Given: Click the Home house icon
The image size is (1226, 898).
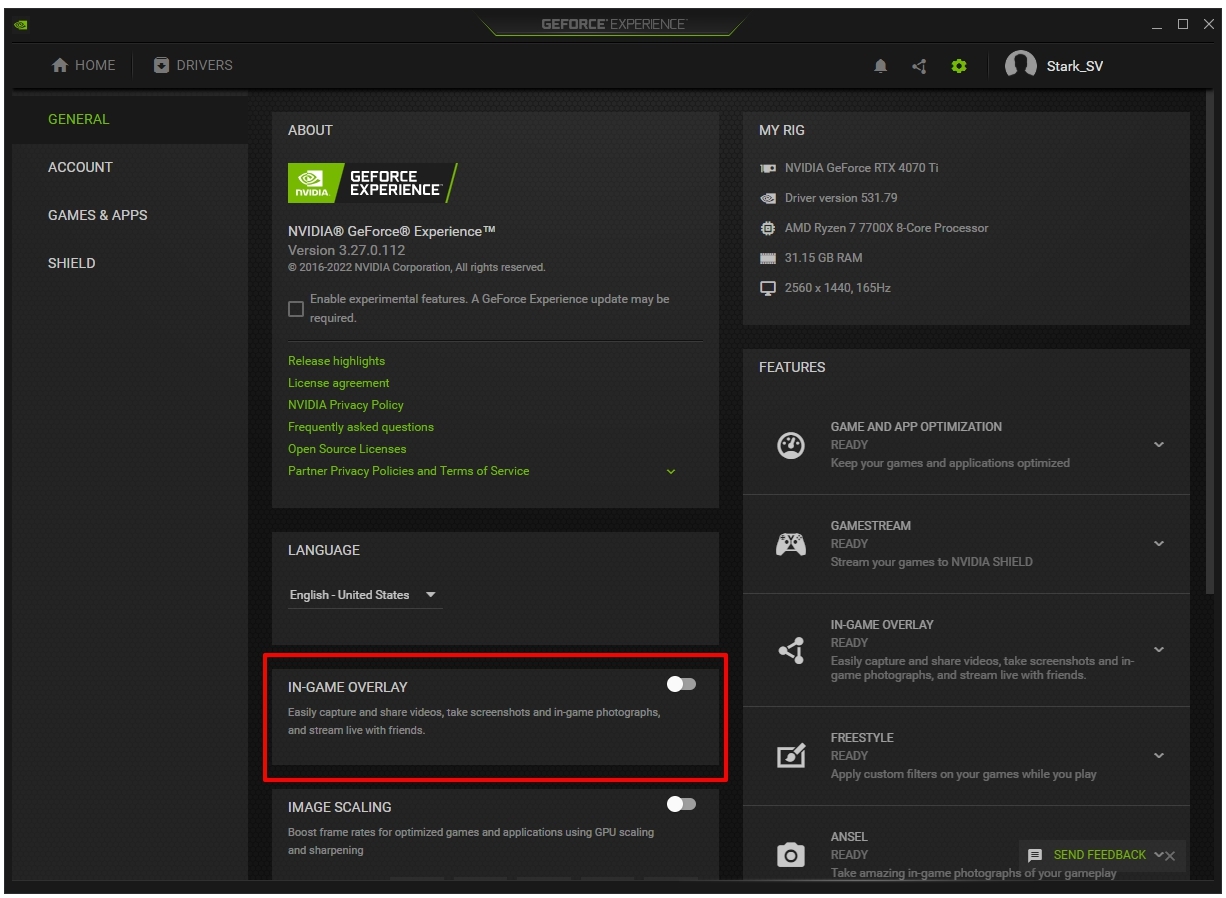Looking at the screenshot, I should pyautogui.click(x=60, y=65).
